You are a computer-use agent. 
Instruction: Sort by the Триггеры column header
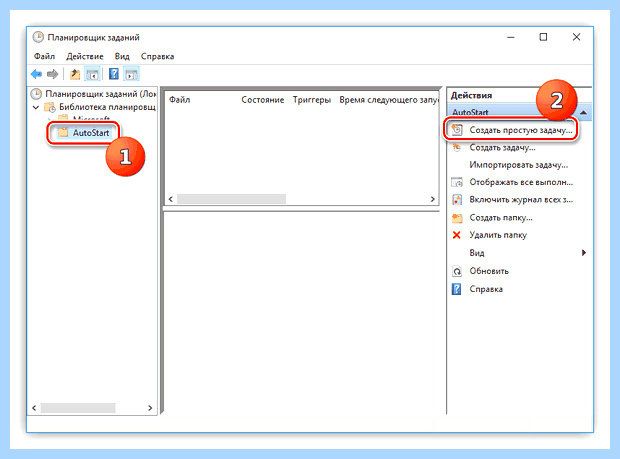click(312, 100)
